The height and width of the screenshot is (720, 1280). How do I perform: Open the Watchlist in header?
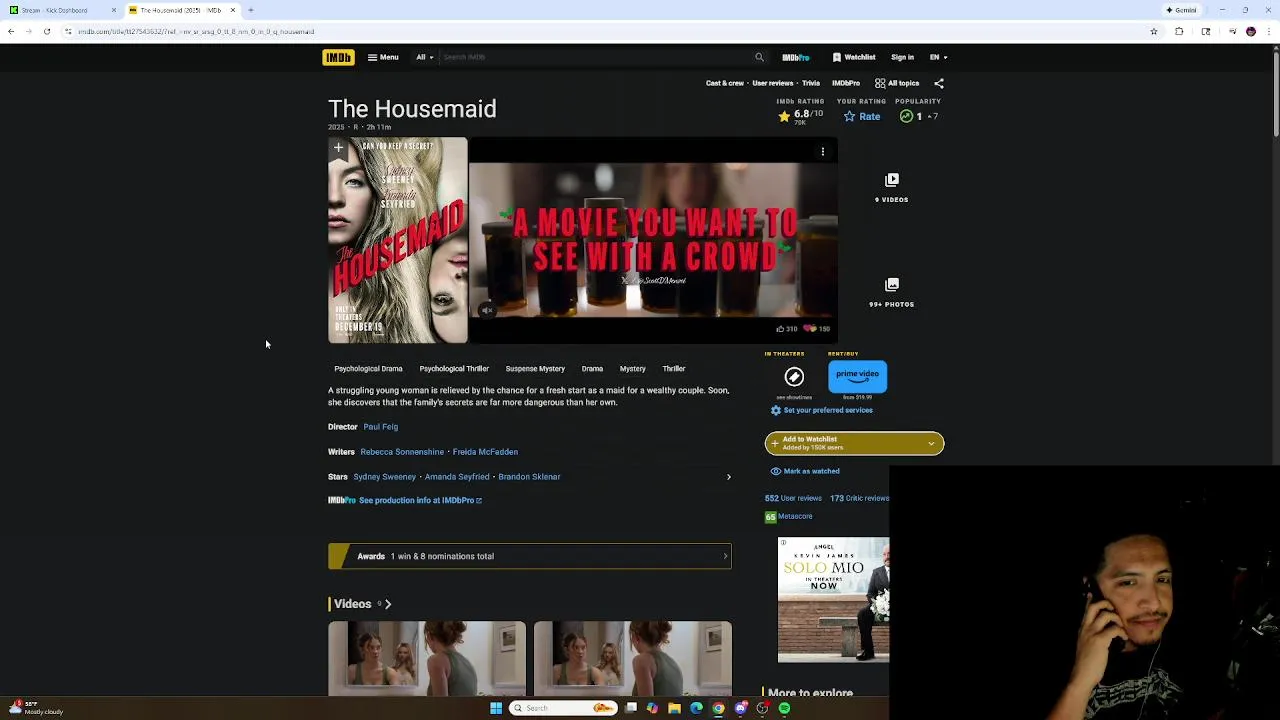tap(854, 57)
